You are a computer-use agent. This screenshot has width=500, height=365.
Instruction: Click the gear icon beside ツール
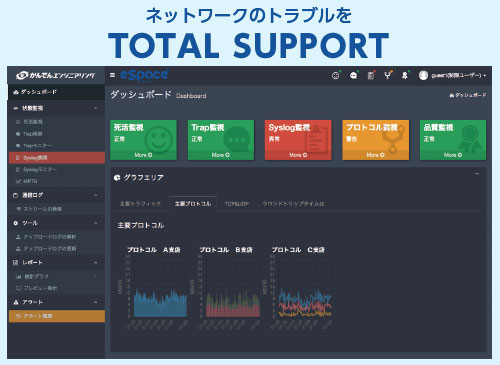click(x=15, y=223)
